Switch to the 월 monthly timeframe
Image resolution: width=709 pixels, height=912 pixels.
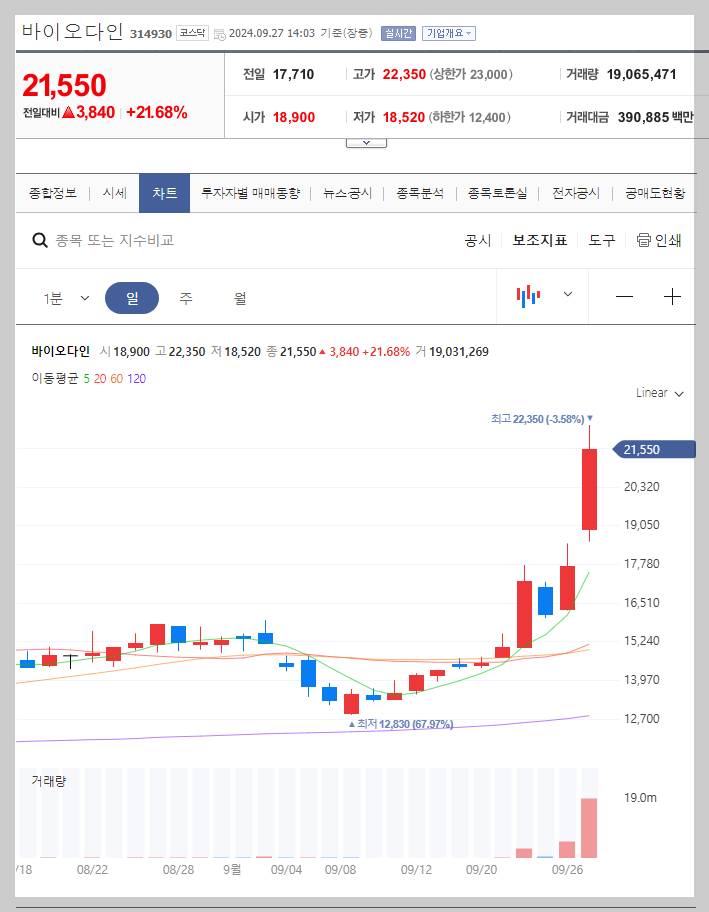[238, 296]
